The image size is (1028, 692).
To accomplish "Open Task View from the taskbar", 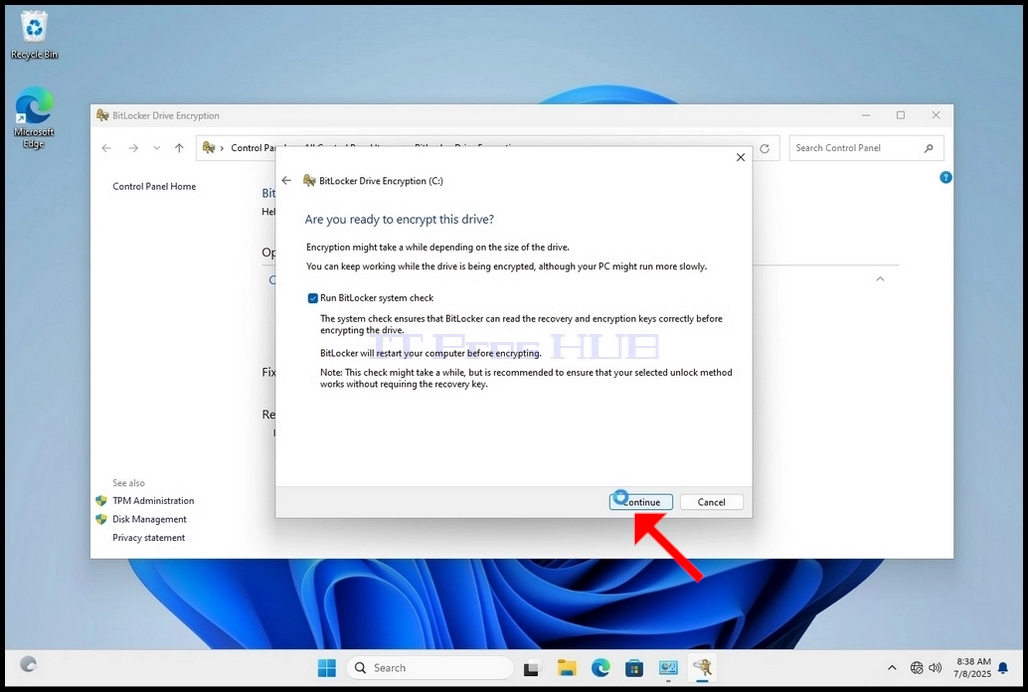I will tap(531, 668).
